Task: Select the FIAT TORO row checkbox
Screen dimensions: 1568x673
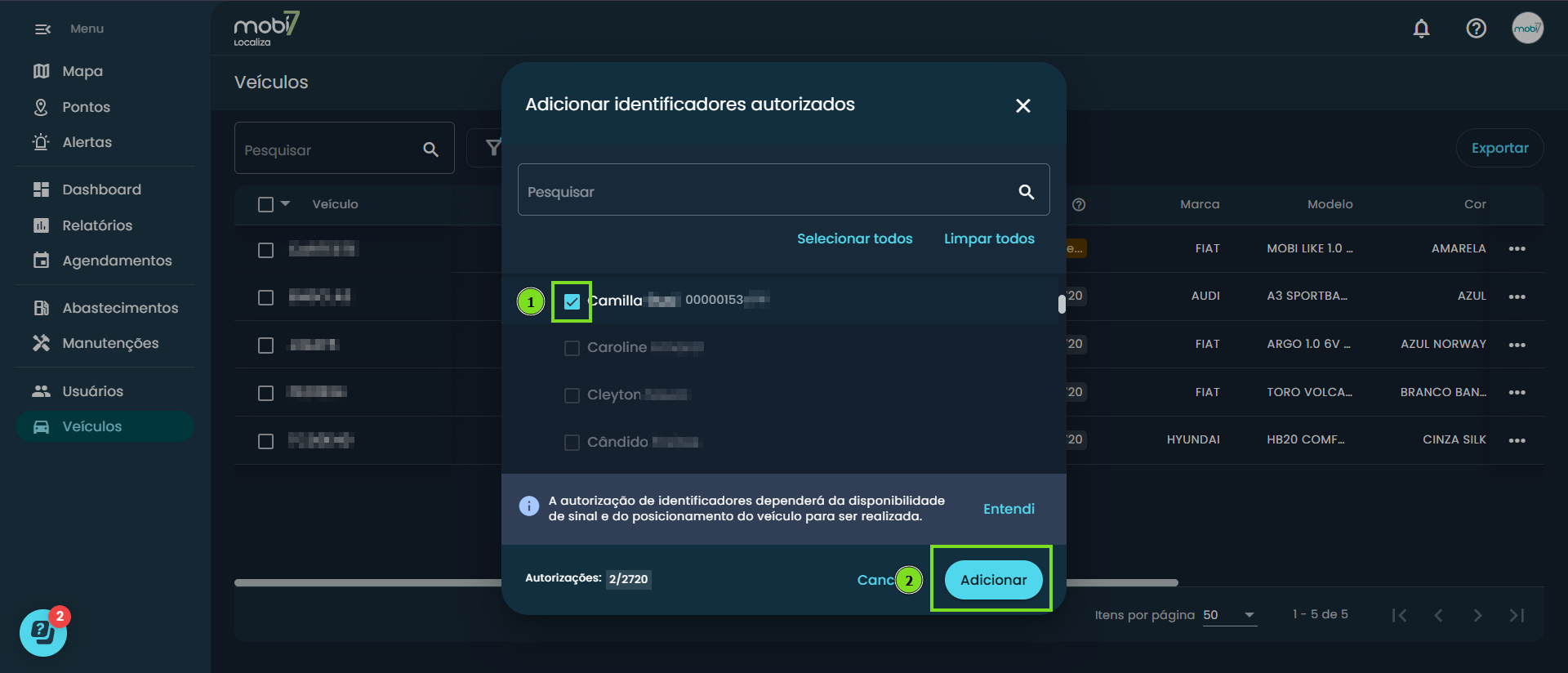Action: point(265,393)
